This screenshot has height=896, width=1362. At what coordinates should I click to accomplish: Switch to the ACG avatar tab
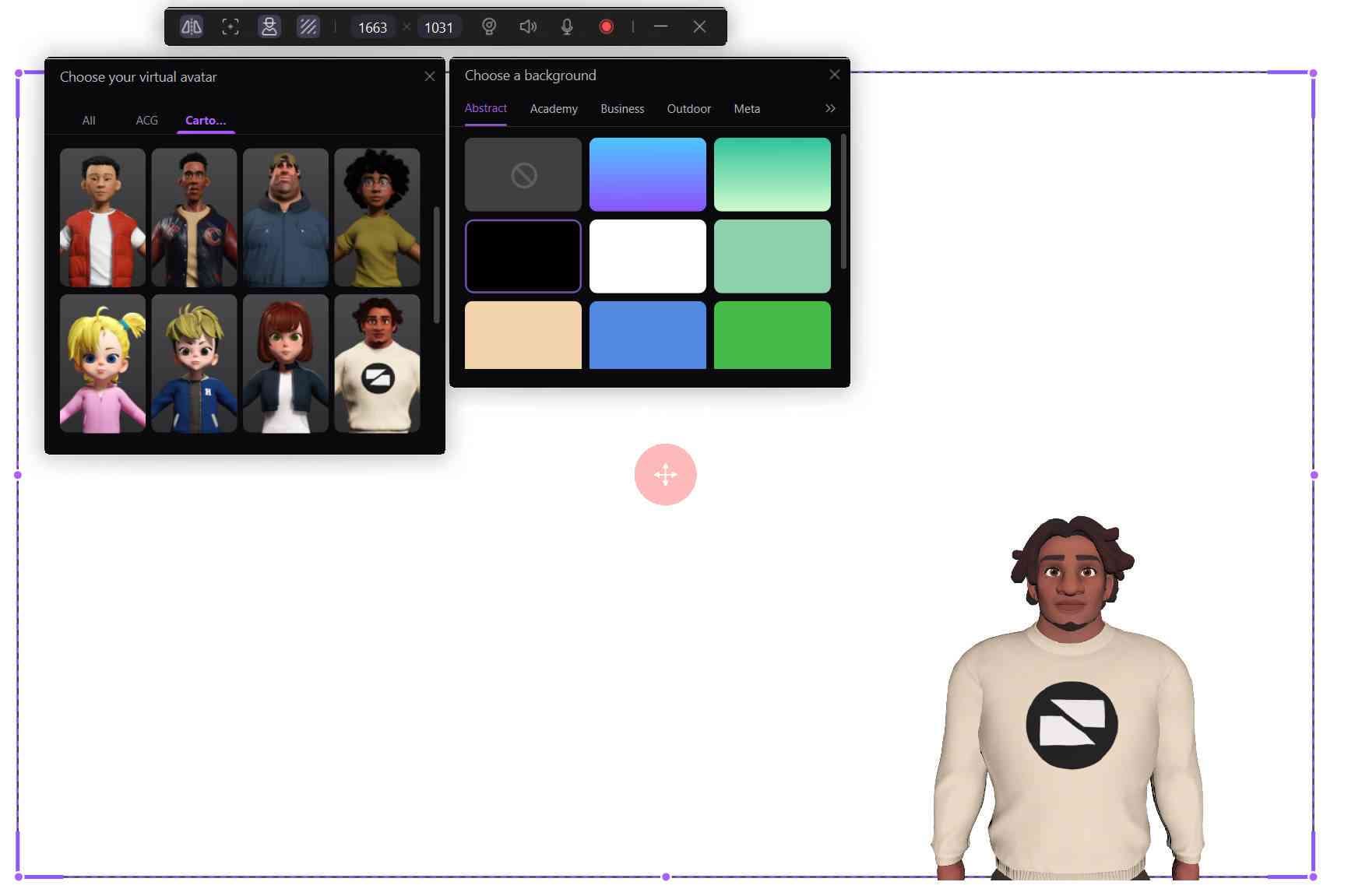[x=146, y=121]
